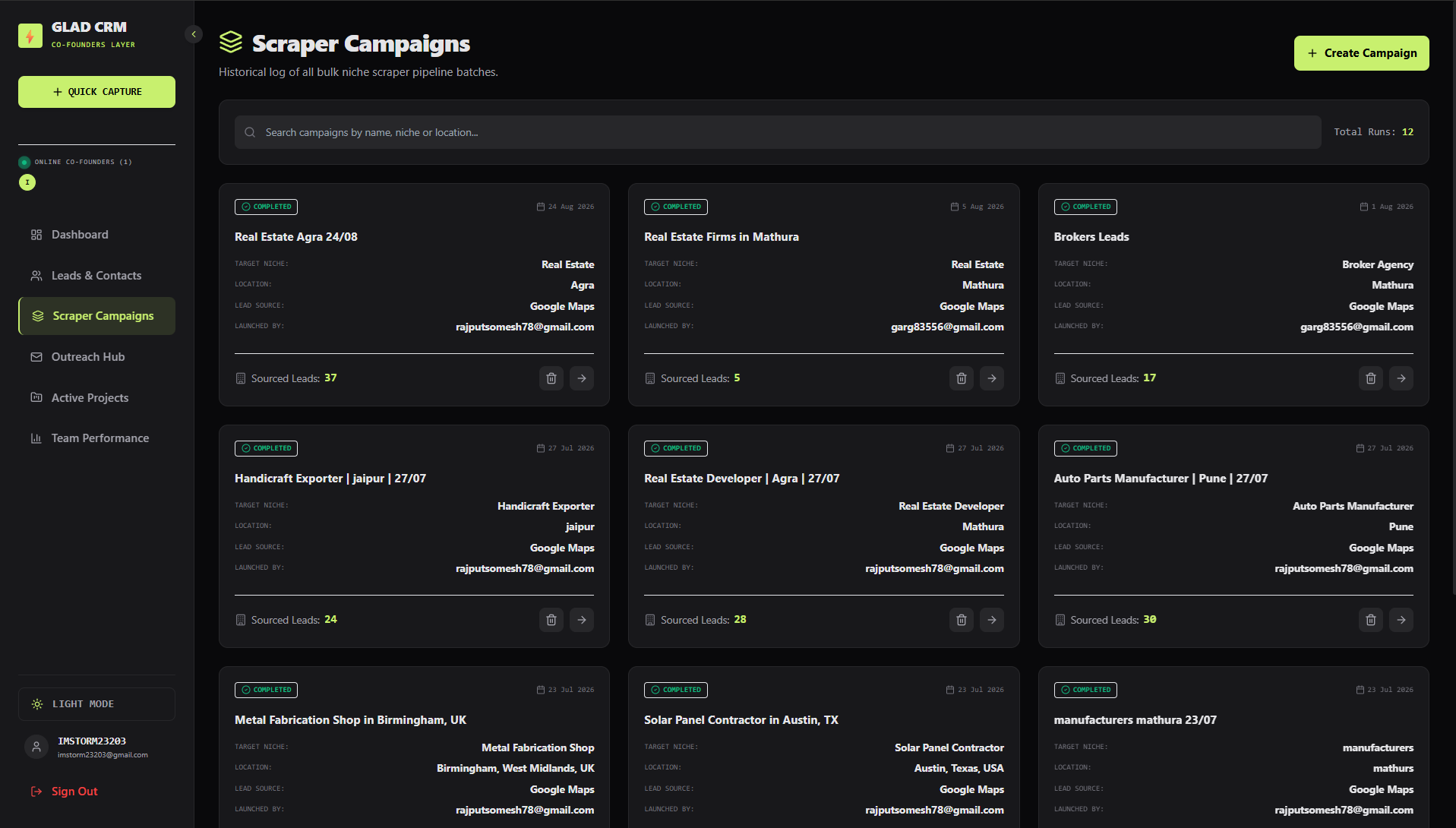Focus the search campaigns input field
This screenshot has width=1456, height=828.
[x=778, y=132]
